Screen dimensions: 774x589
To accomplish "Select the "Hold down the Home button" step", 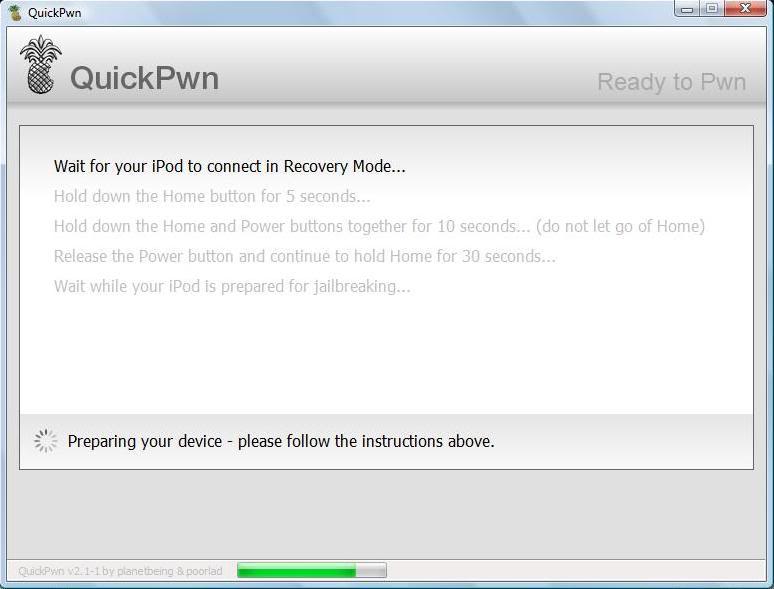I will pyautogui.click(x=212, y=196).
